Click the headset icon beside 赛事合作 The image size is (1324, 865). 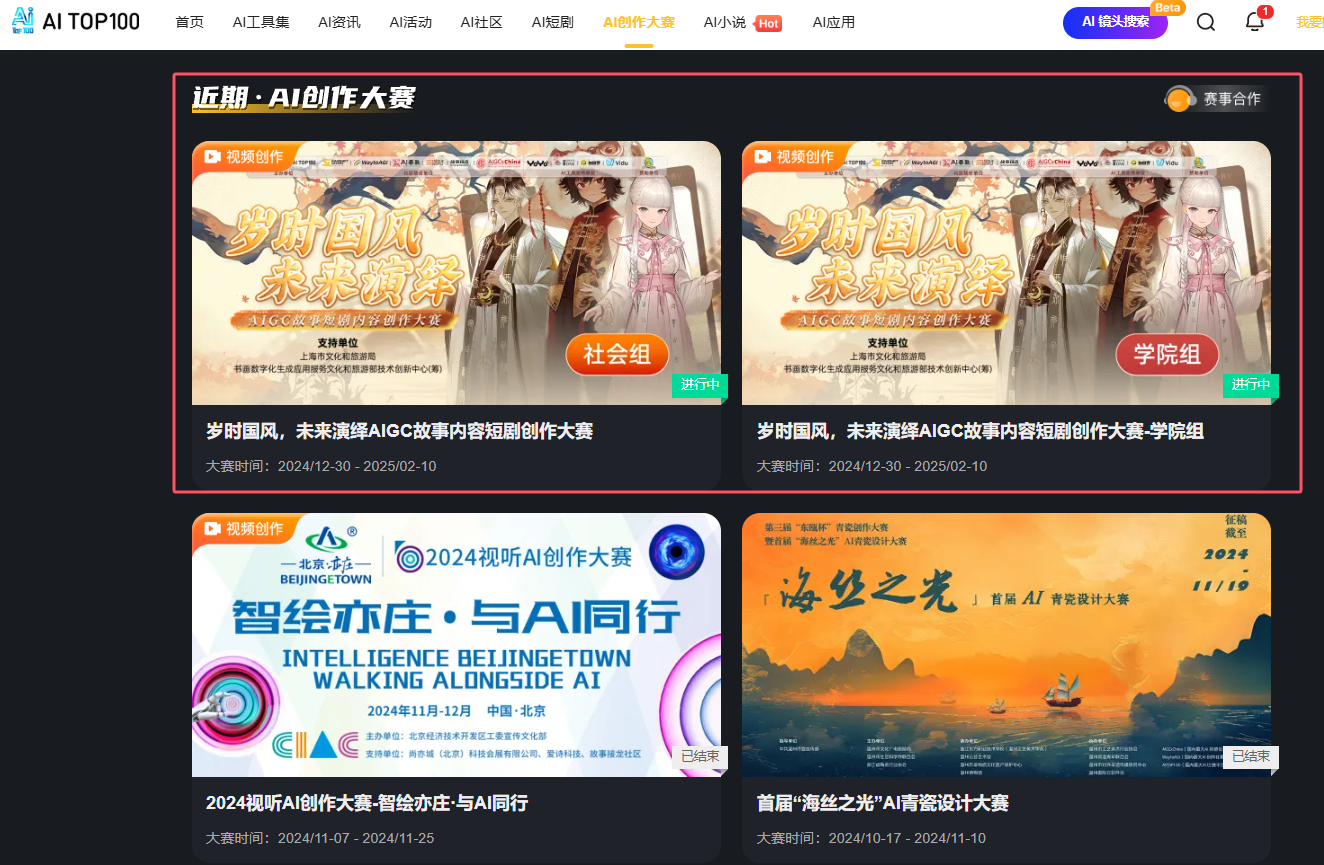(x=1180, y=98)
